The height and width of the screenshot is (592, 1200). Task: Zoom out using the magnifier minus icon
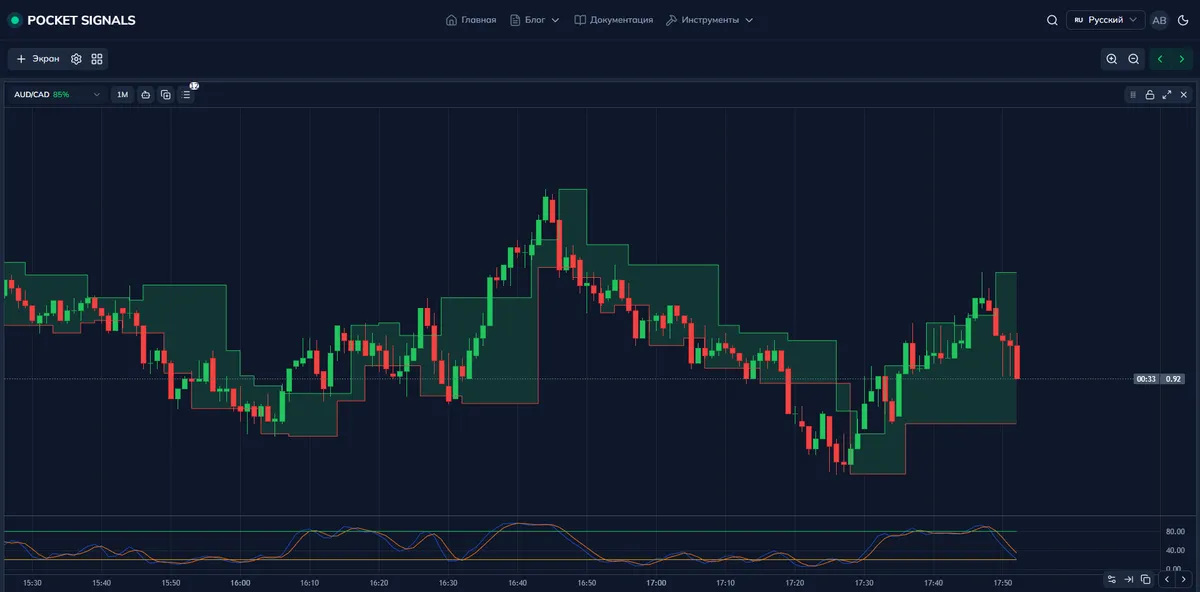[x=1133, y=59]
